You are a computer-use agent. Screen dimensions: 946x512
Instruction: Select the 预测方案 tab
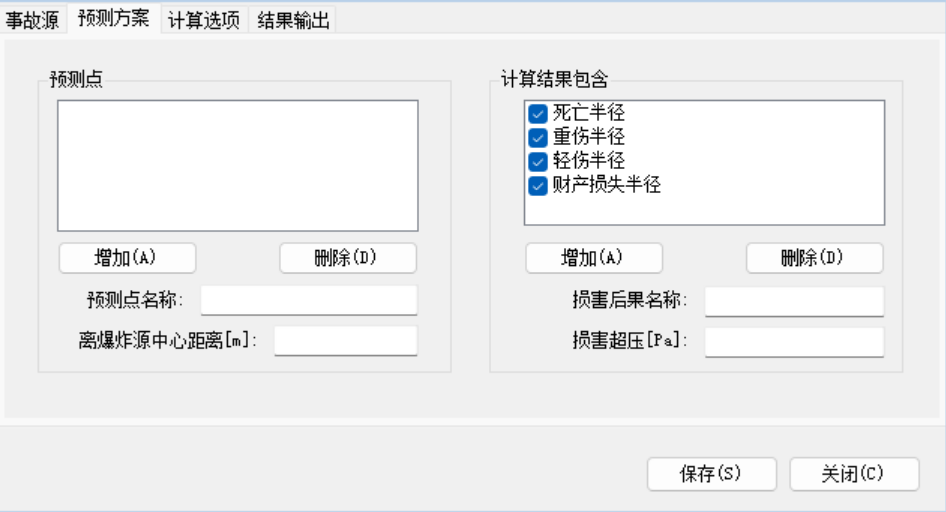click(113, 20)
